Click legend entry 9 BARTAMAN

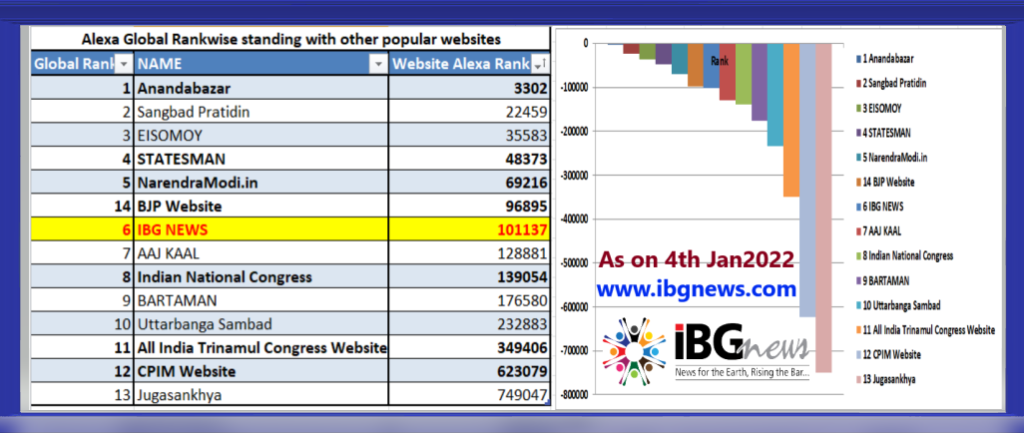click(x=884, y=281)
